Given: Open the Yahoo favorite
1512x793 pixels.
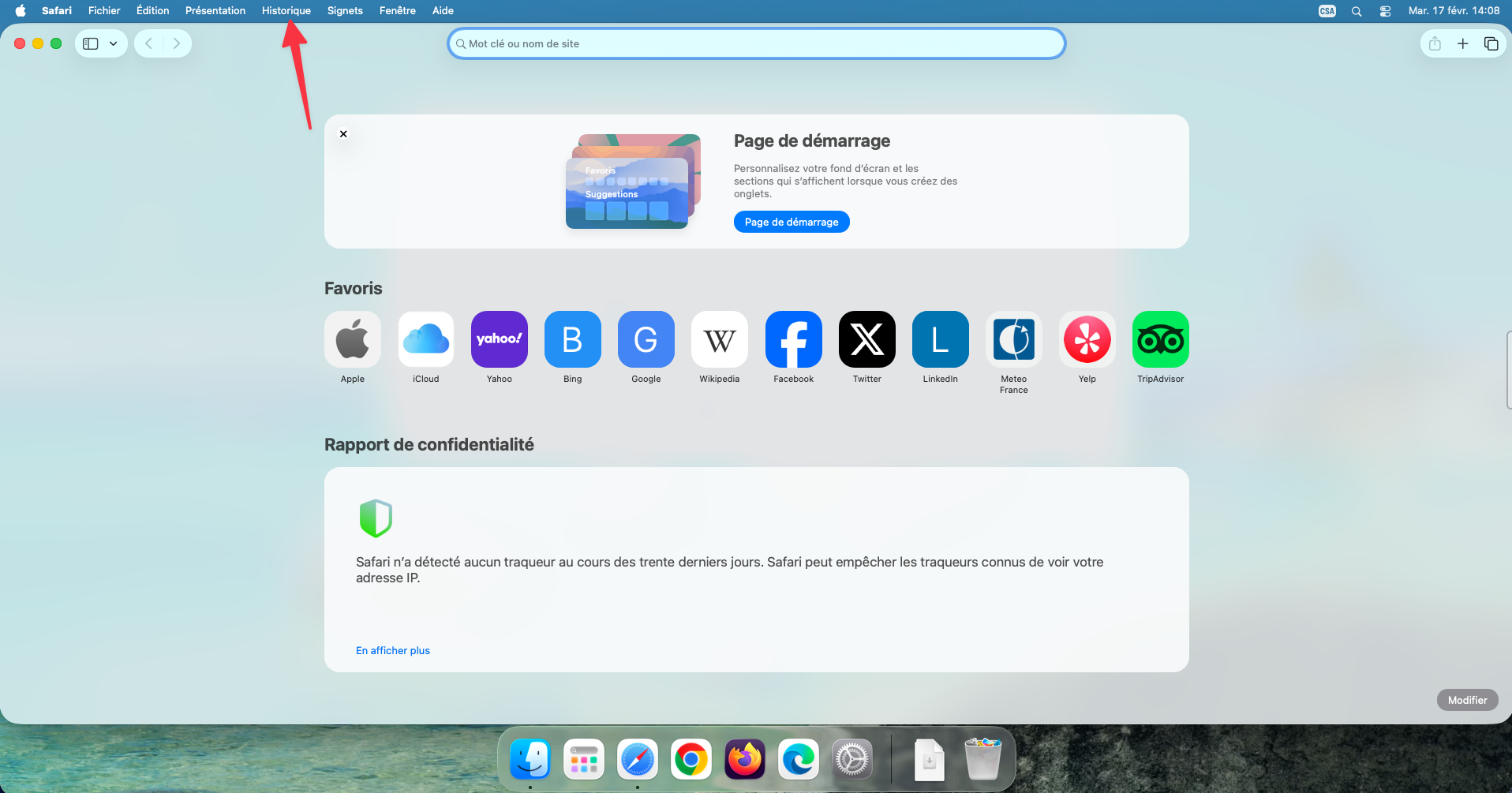Looking at the screenshot, I should (x=500, y=339).
